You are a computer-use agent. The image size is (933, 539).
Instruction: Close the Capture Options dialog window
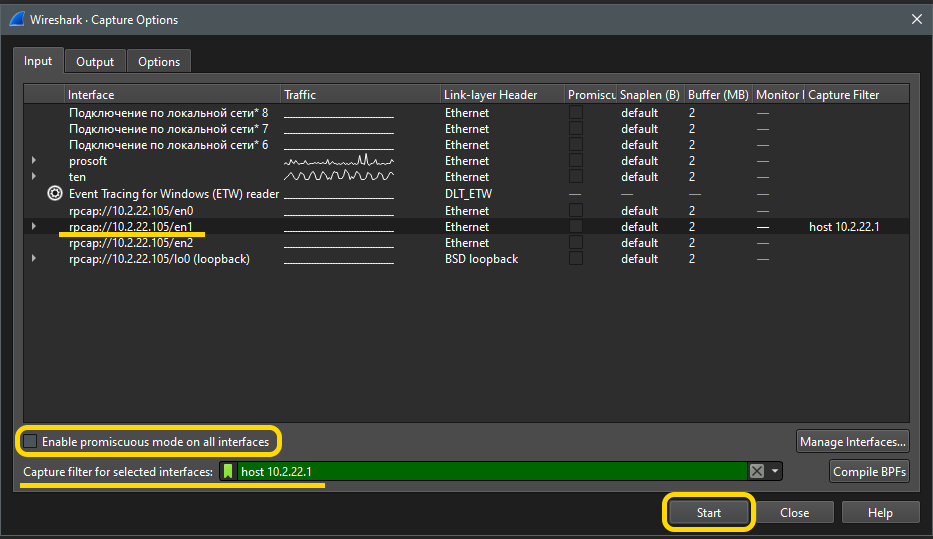[x=917, y=20]
